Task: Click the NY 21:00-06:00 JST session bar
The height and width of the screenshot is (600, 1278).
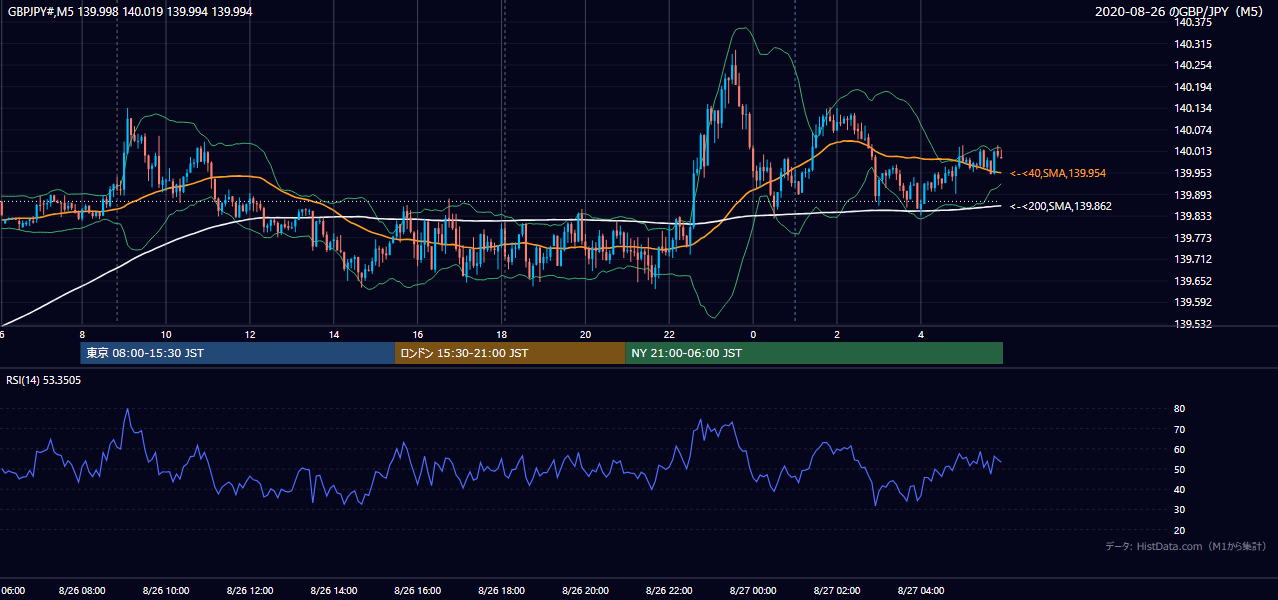Action: (x=814, y=353)
